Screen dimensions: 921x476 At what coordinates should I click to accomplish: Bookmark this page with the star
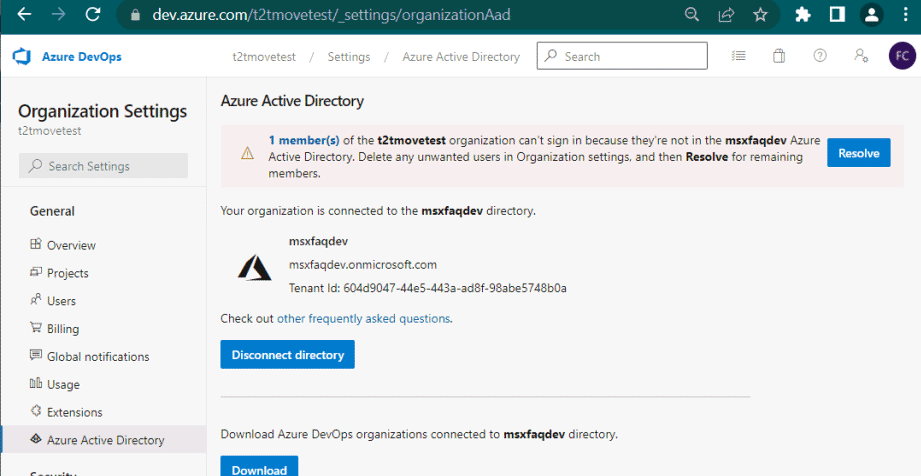tap(761, 15)
